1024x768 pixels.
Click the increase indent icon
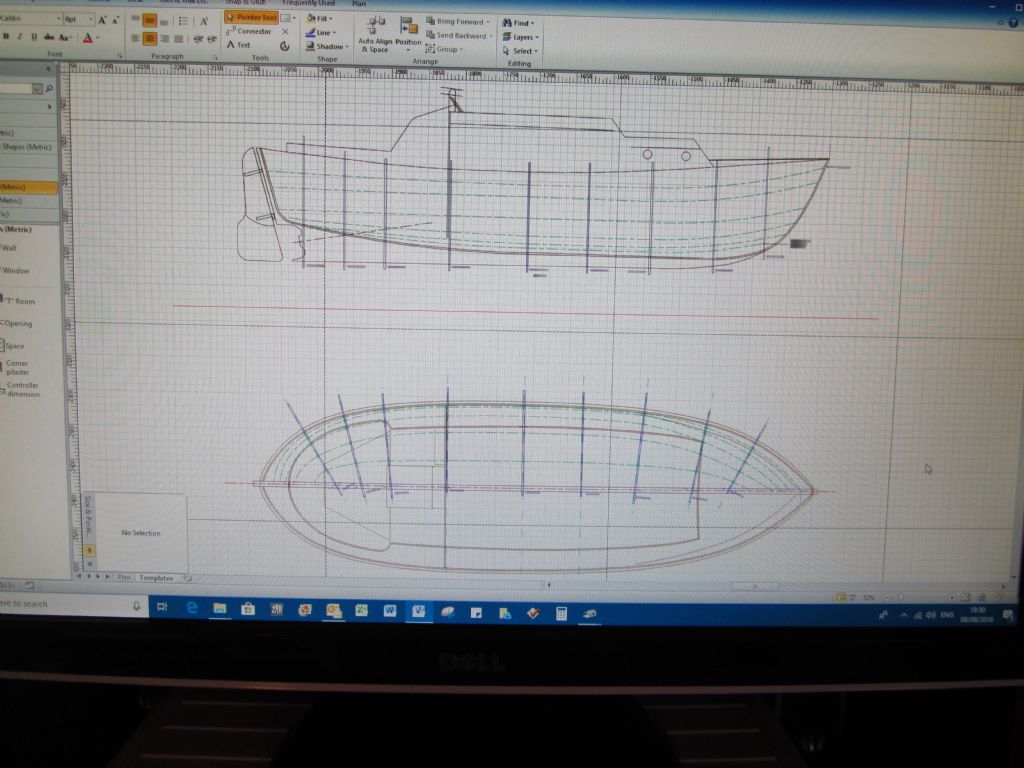tap(212, 40)
